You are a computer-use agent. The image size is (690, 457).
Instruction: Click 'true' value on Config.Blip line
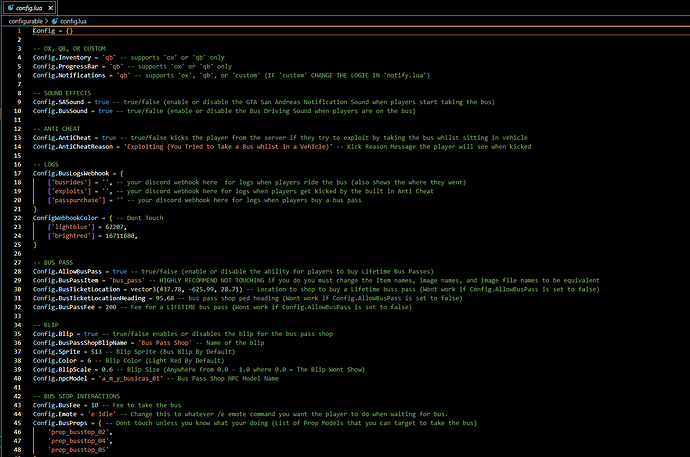click(91, 334)
